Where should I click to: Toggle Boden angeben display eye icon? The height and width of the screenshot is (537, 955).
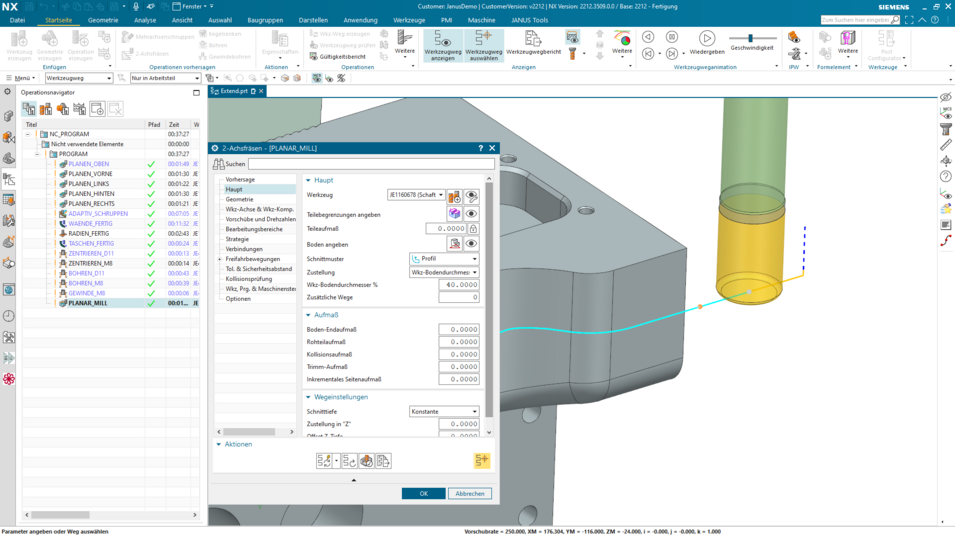click(x=471, y=244)
